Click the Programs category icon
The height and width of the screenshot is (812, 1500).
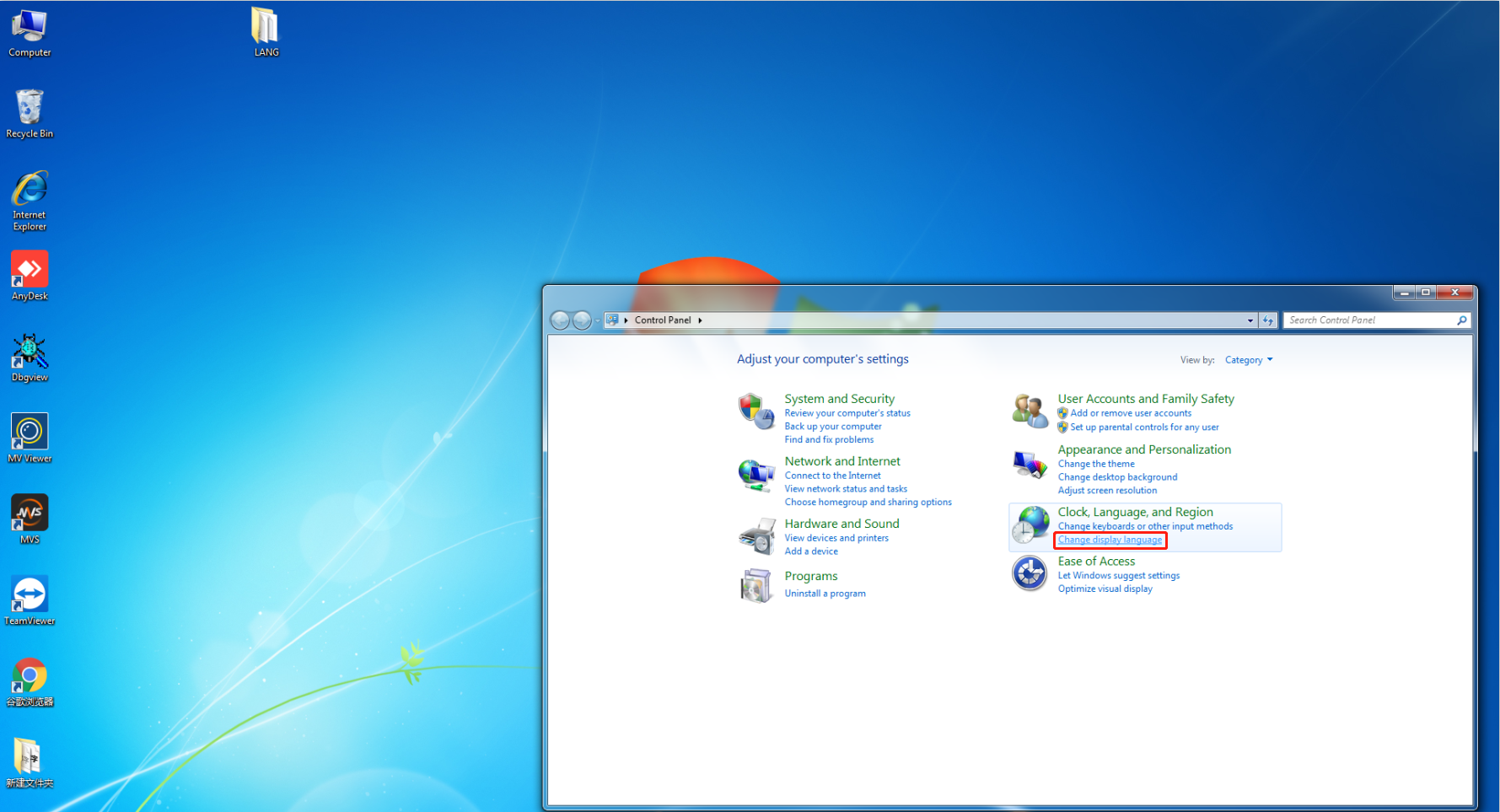tap(755, 585)
